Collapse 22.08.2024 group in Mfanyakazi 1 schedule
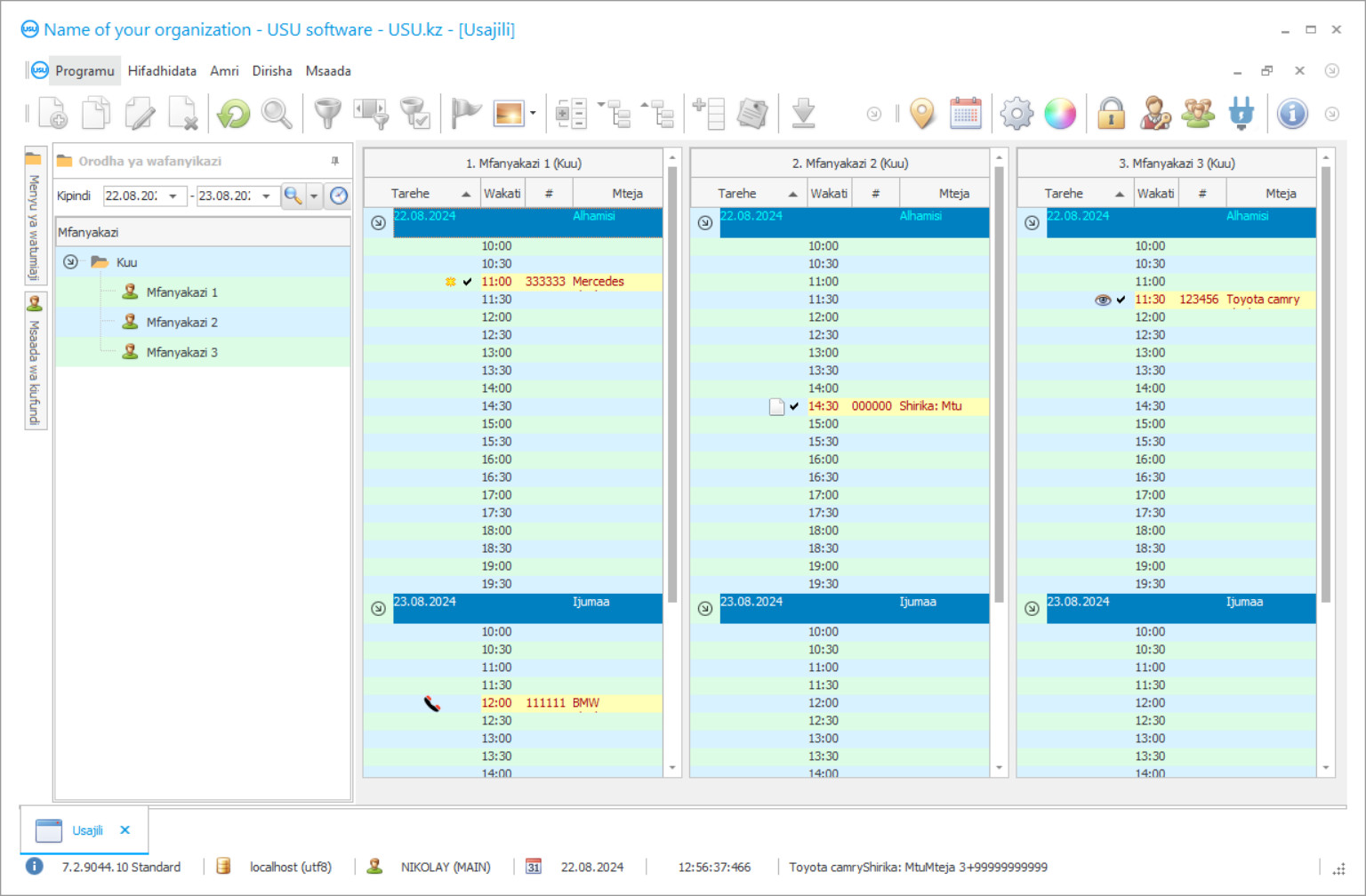1366x896 pixels. [x=378, y=223]
